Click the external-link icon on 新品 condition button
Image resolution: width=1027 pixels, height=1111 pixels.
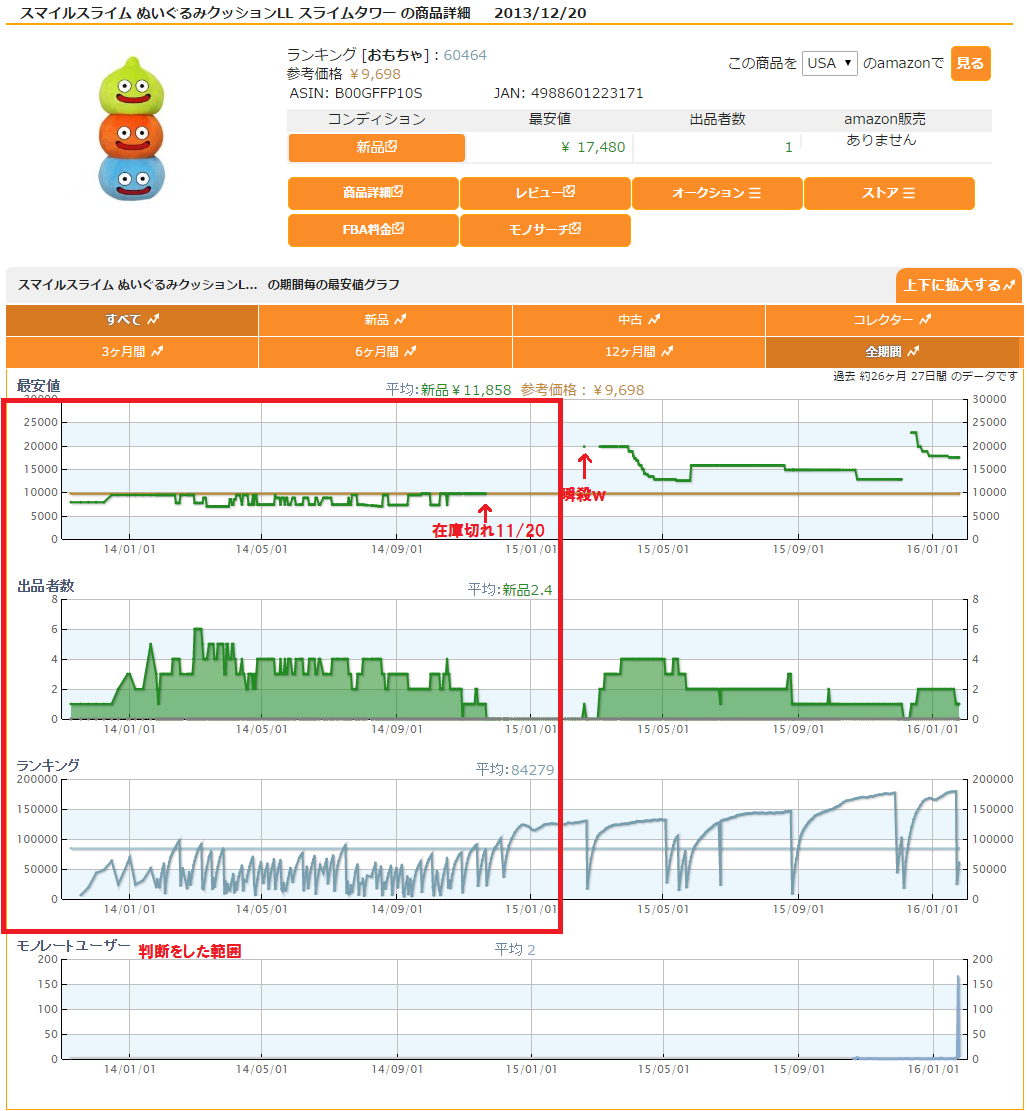coord(391,146)
